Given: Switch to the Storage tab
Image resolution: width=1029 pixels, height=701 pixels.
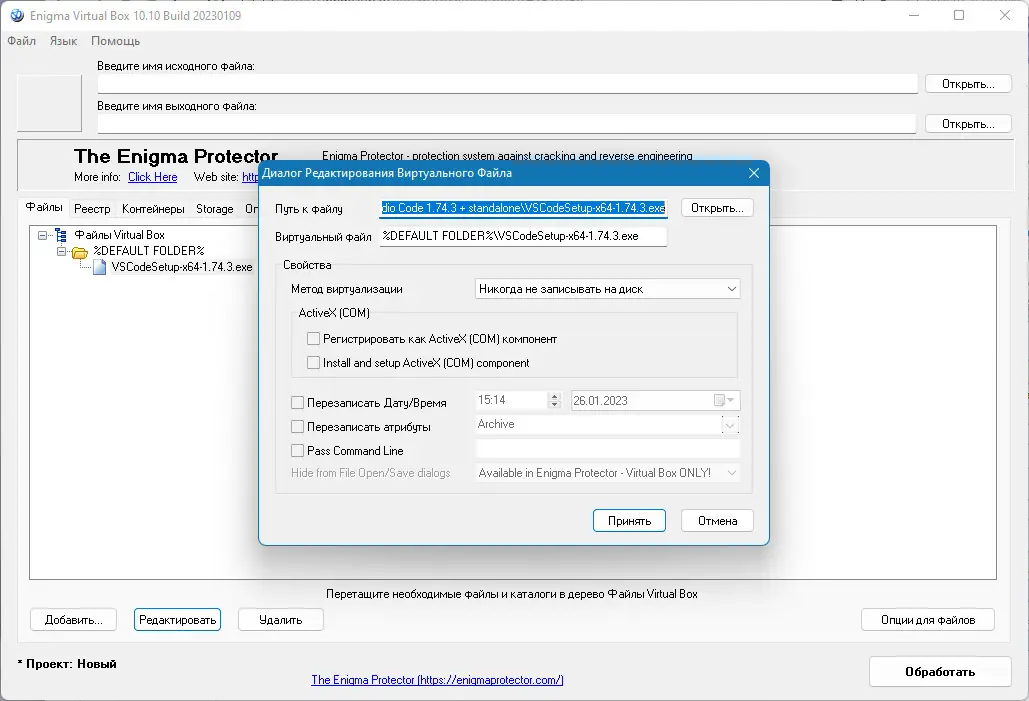Looking at the screenshot, I should pos(215,209).
